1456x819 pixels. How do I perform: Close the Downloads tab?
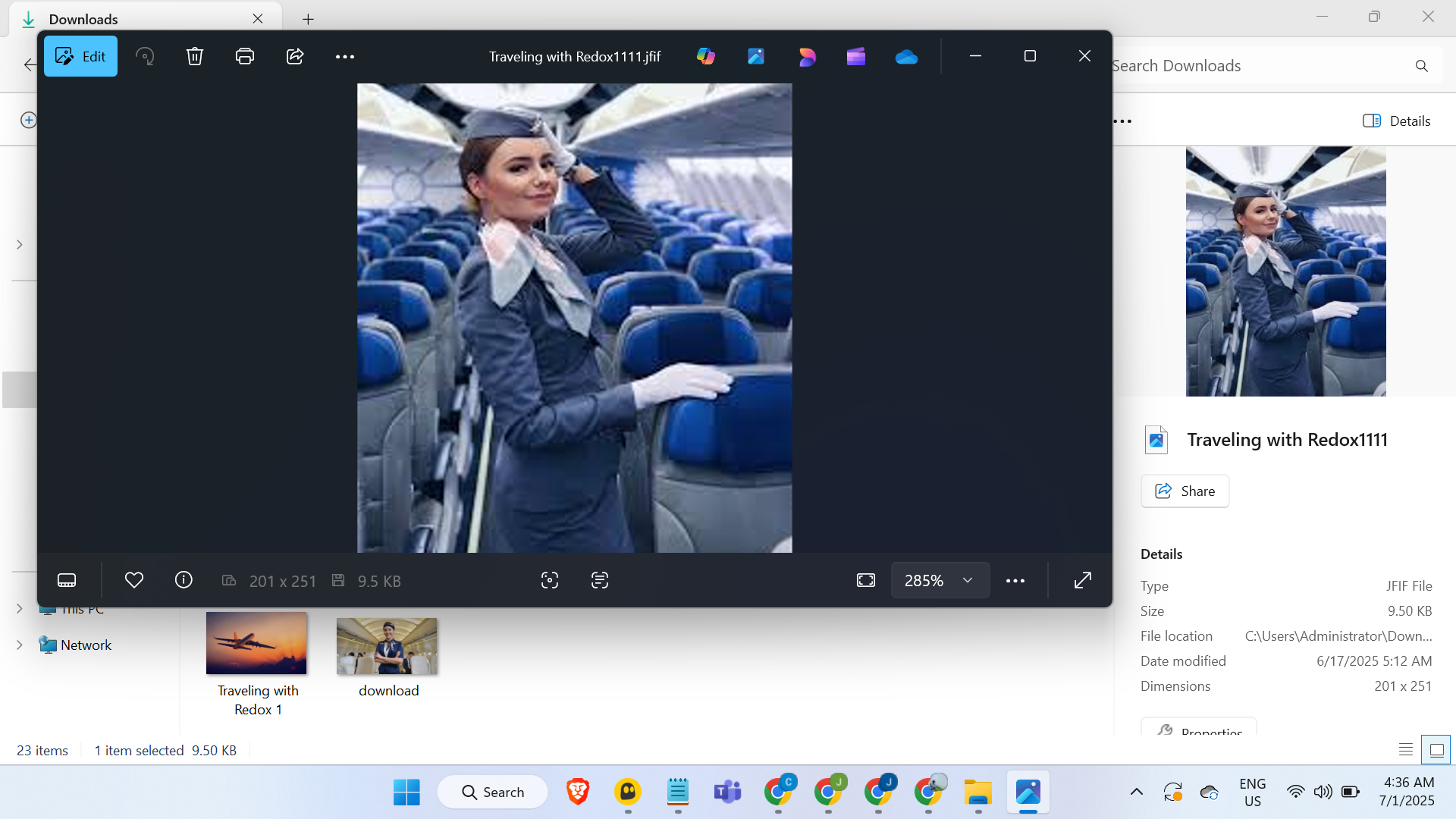pos(258,19)
